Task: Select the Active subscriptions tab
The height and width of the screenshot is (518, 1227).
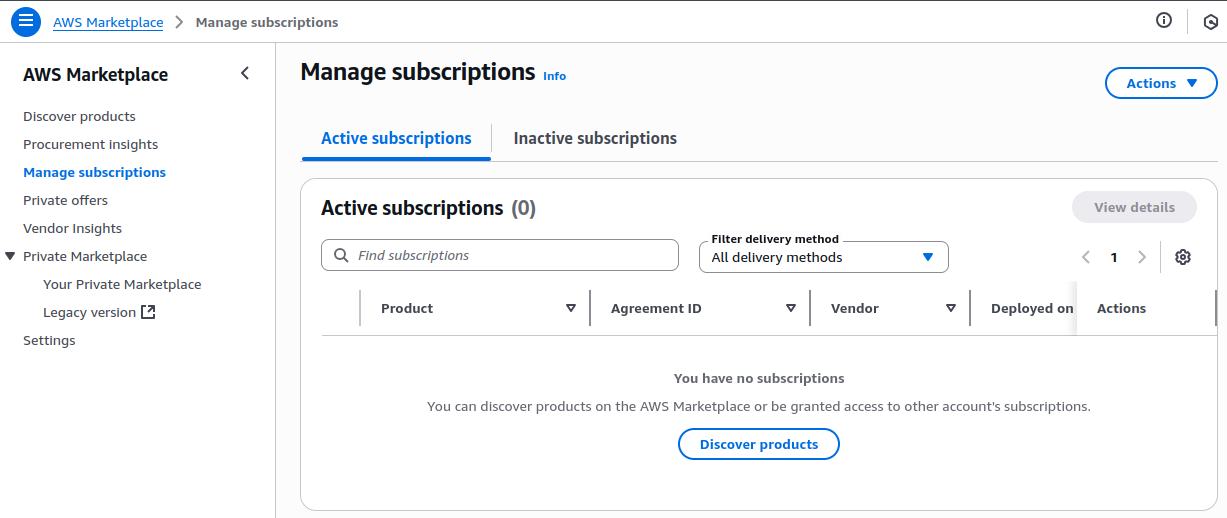Action: [396, 139]
